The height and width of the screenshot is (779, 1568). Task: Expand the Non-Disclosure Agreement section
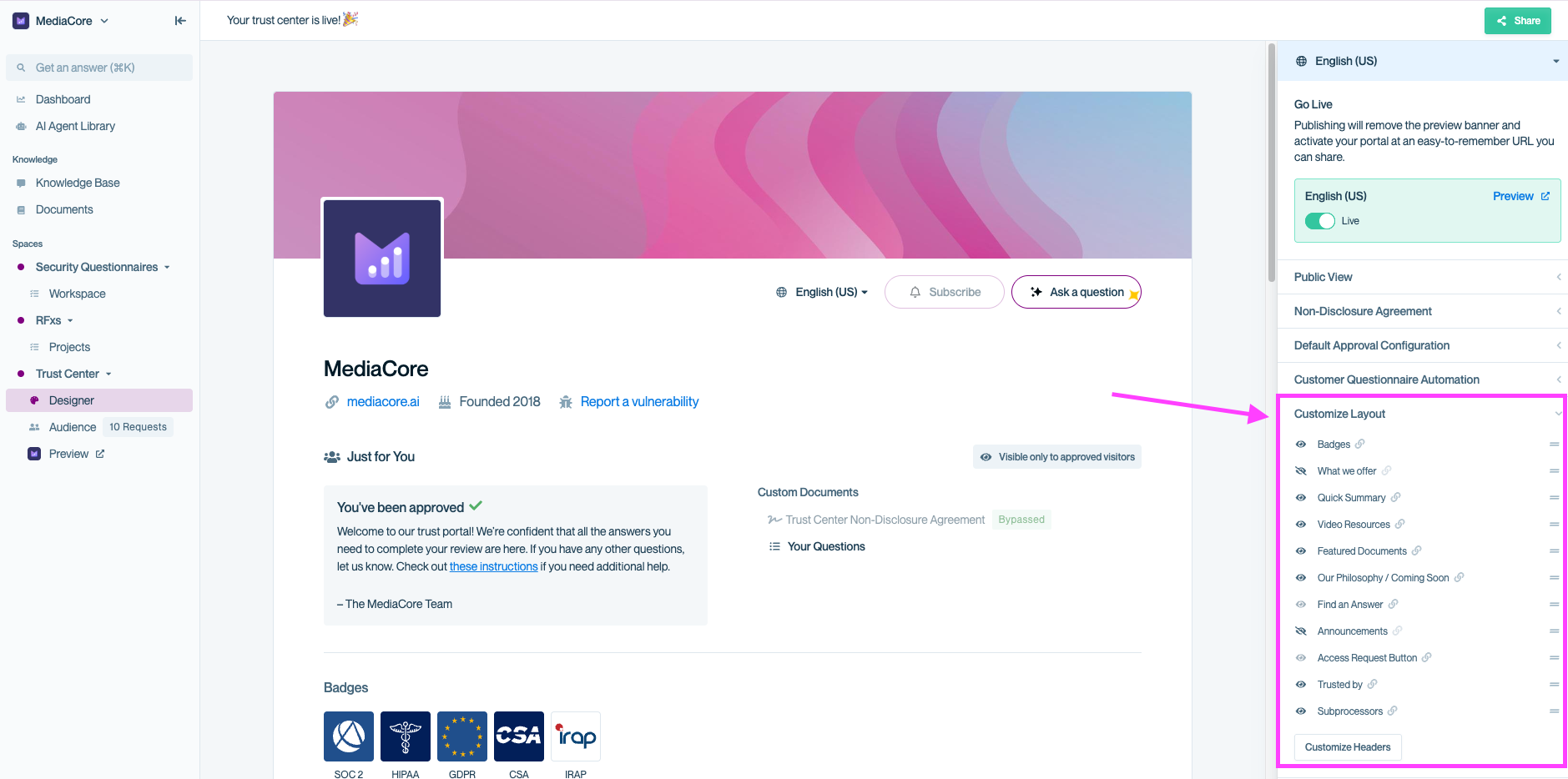1423,311
